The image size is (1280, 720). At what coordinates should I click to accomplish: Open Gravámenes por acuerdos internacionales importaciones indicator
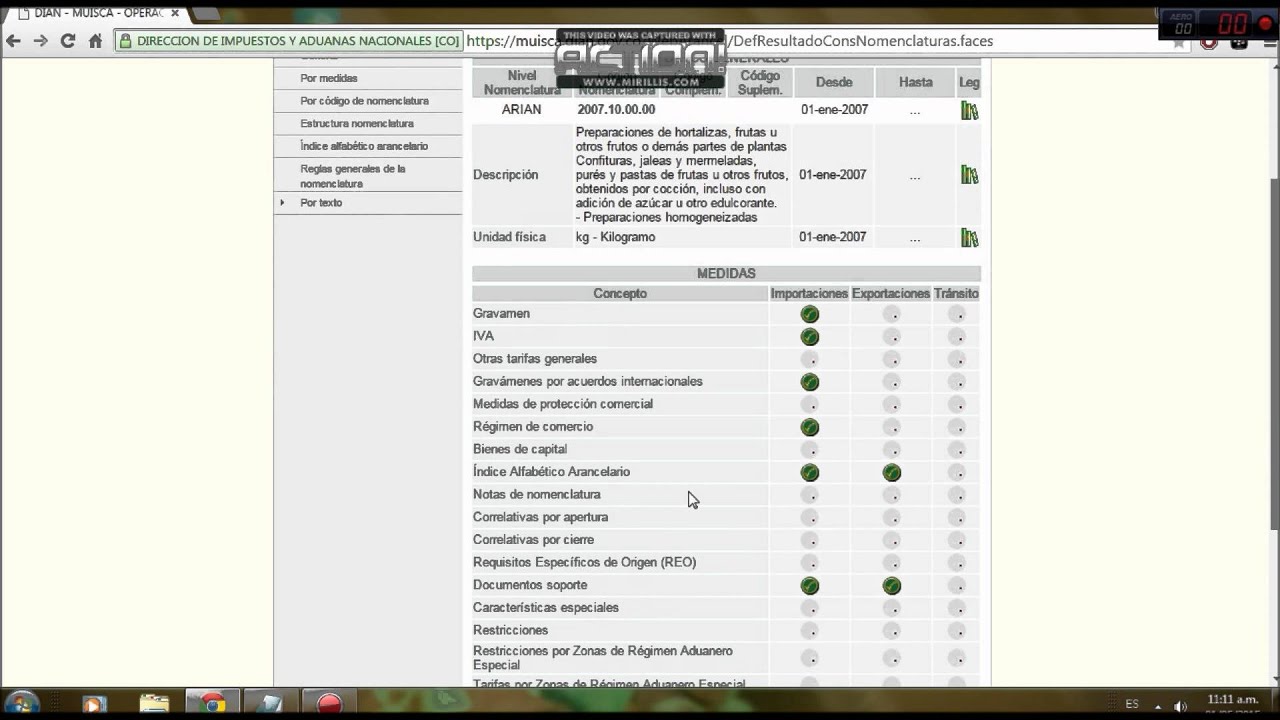coord(810,382)
